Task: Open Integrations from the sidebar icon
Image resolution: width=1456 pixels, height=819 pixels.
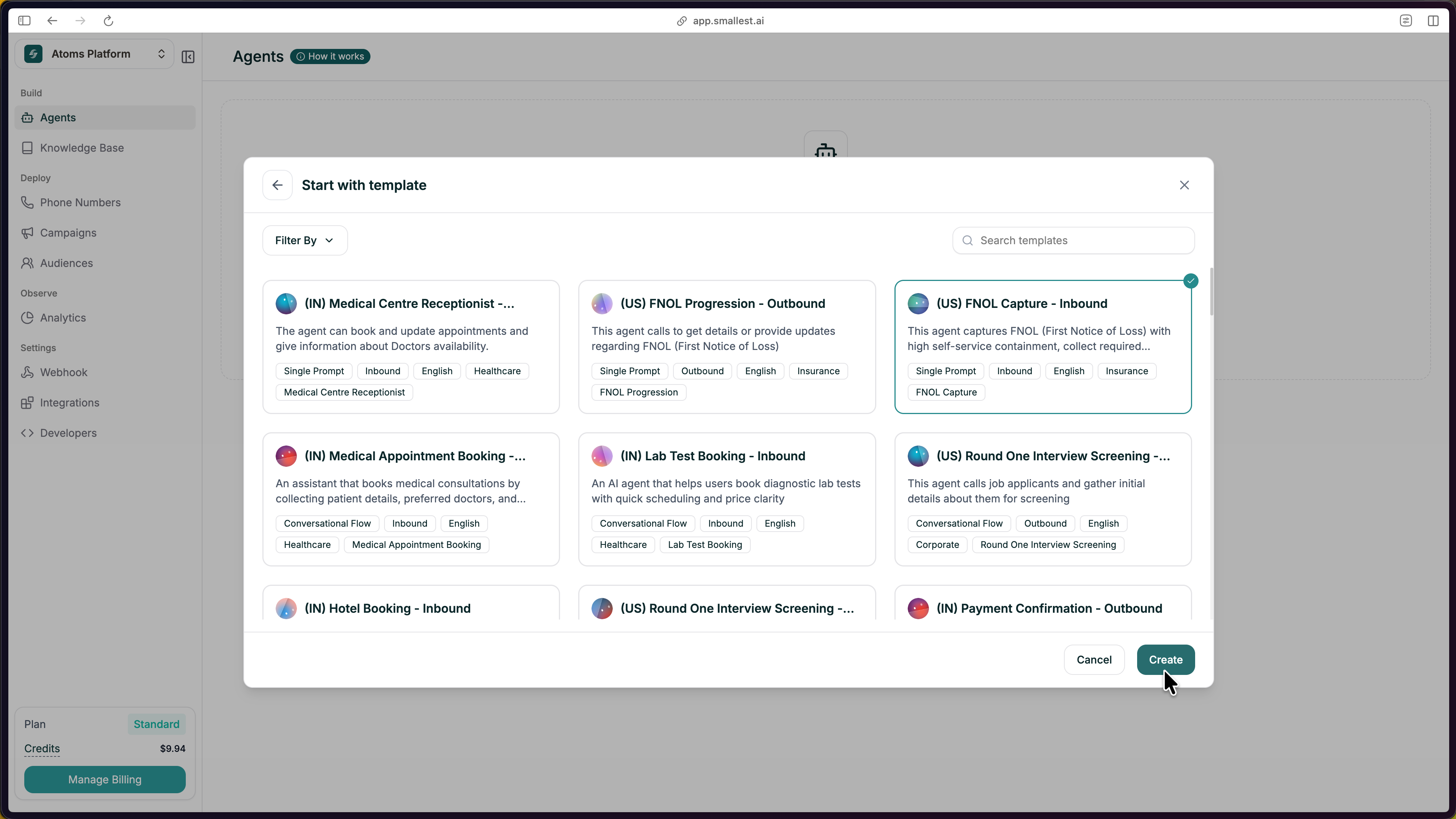Action: (x=28, y=402)
